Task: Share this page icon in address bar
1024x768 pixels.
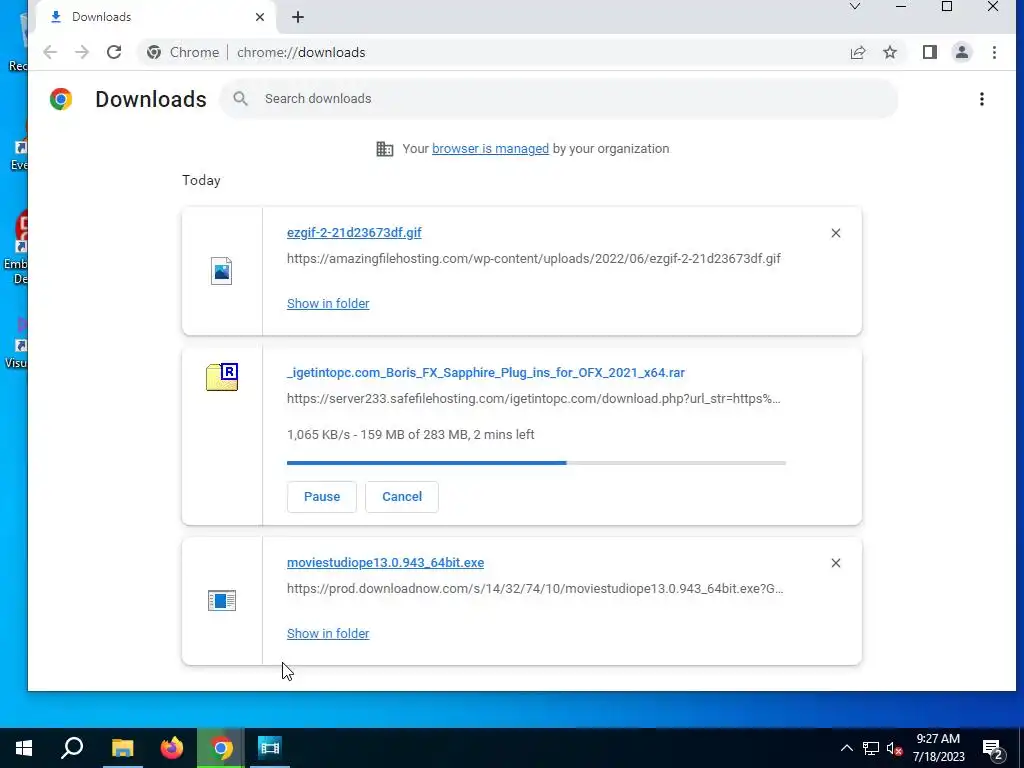Action: 857,52
